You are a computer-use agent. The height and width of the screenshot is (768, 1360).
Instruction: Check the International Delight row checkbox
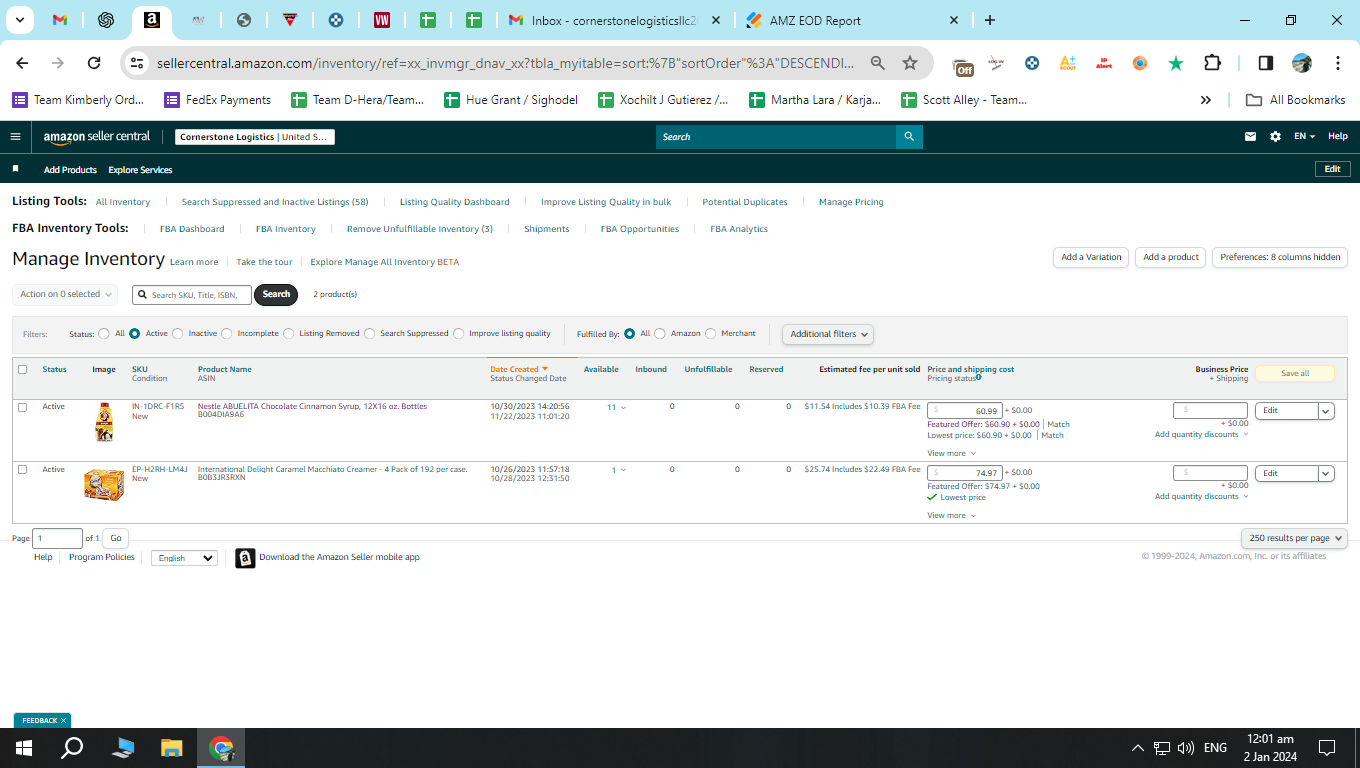click(x=23, y=470)
